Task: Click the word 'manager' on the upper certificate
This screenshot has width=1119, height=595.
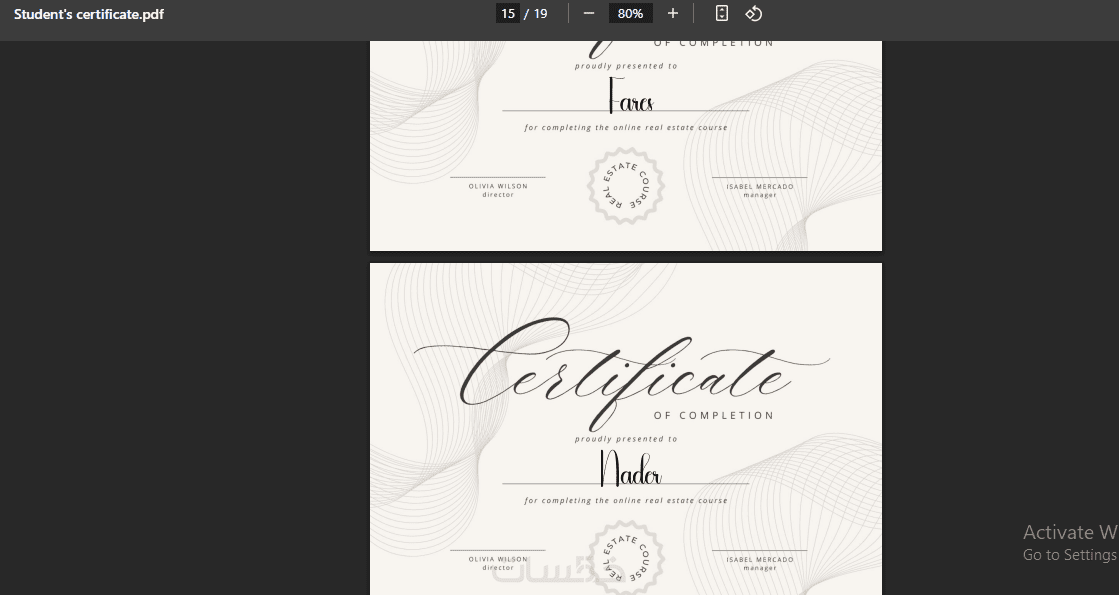Action: pos(760,195)
